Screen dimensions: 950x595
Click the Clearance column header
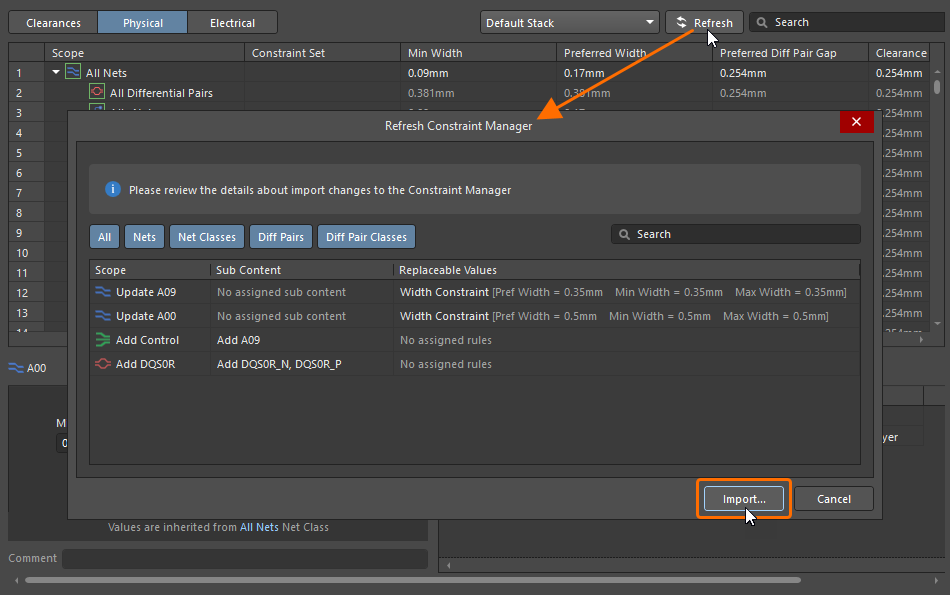tap(901, 53)
